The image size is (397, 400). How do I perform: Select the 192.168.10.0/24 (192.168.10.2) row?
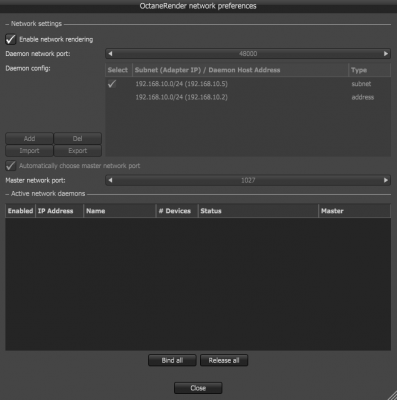tap(248, 97)
